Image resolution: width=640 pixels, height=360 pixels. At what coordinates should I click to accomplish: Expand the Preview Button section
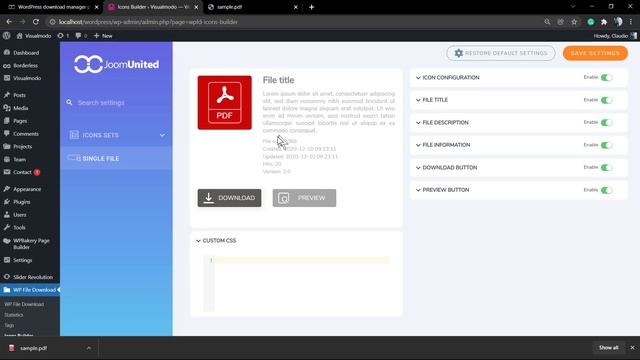[x=442, y=190]
